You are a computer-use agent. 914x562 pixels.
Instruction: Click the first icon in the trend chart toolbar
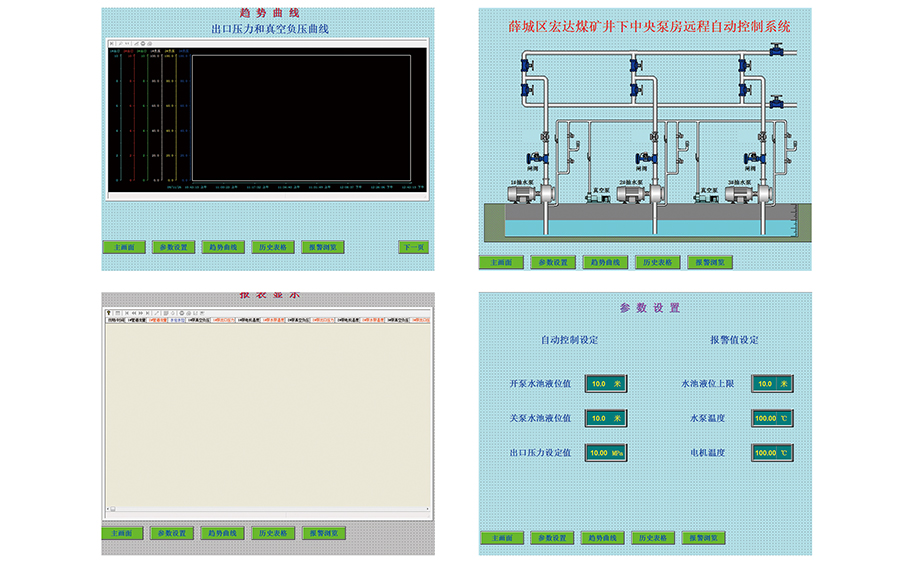click(112, 43)
